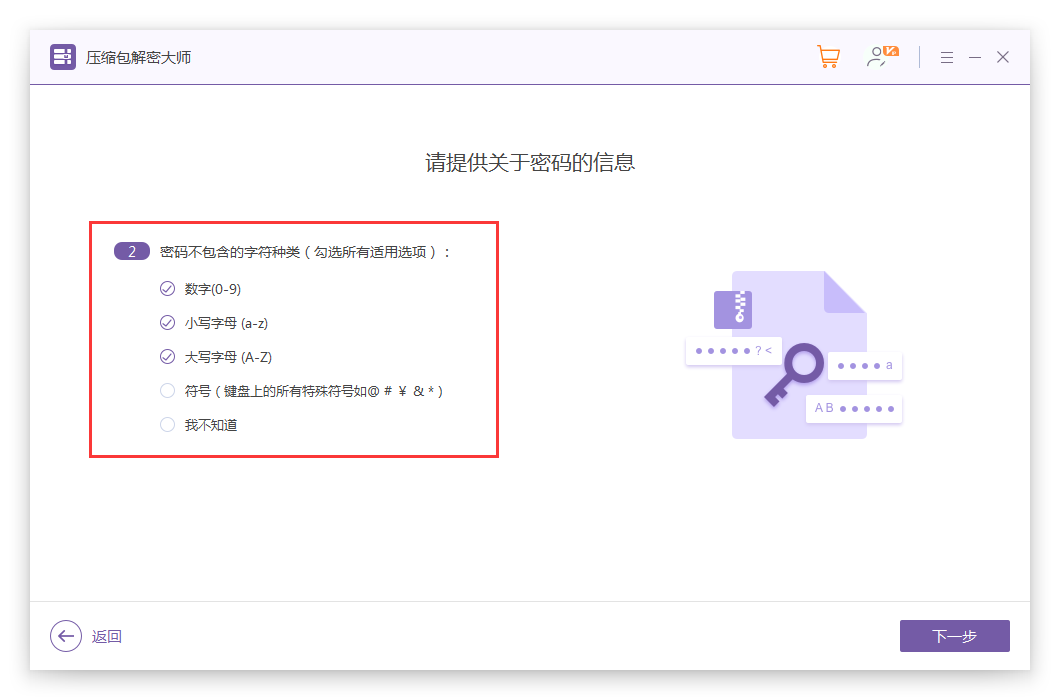This screenshot has height=700, width=1060.
Task: Select the 我不知道 checkbox
Action: tap(167, 425)
